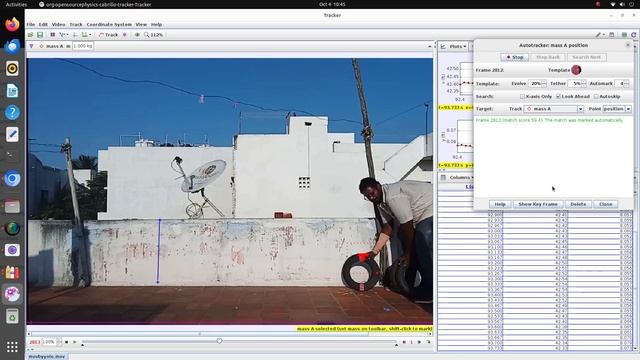The image size is (640, 360).
Task: Select the msdbyysle.mov video tab
Action: 47,356
